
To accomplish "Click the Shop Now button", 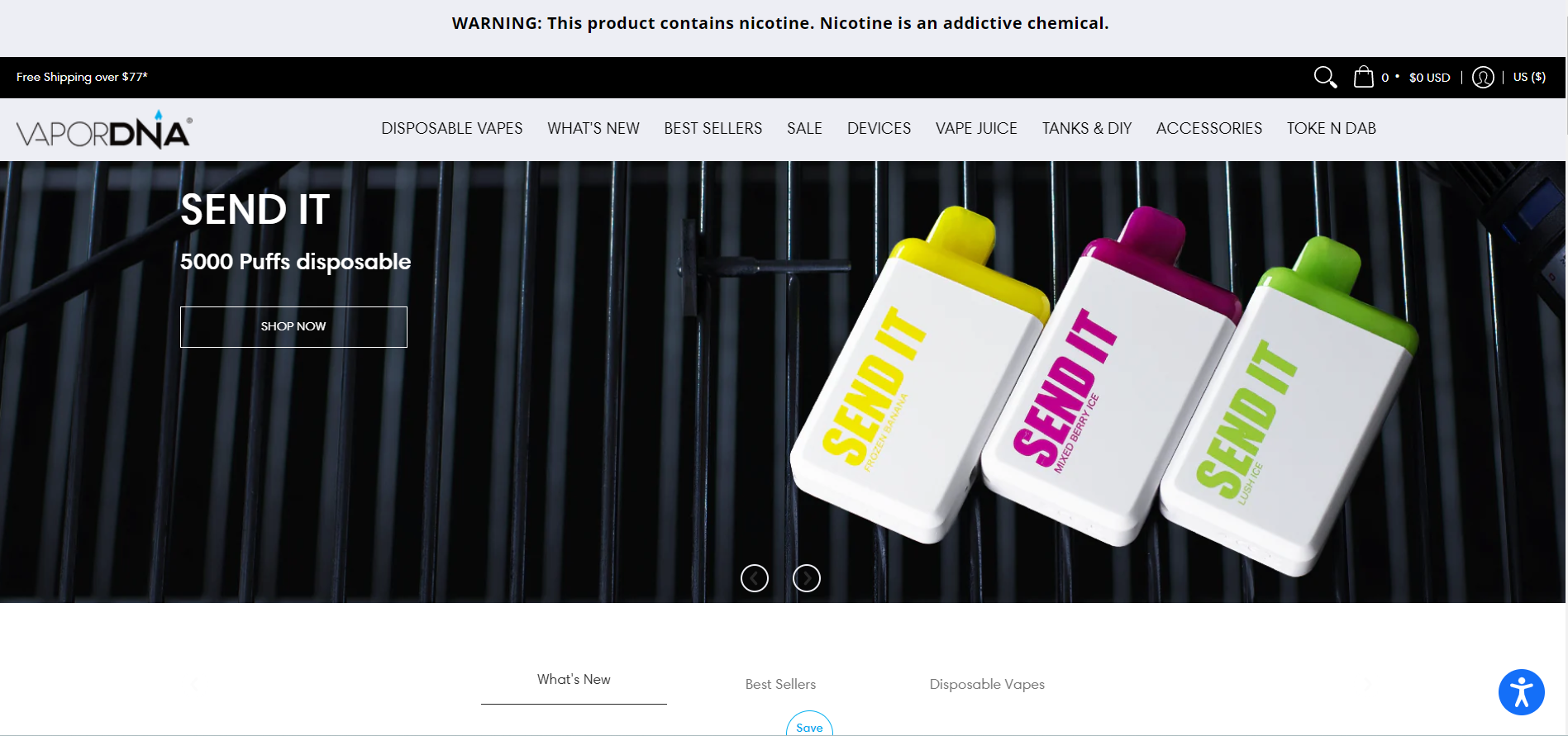I will click(x=293, y=327).
